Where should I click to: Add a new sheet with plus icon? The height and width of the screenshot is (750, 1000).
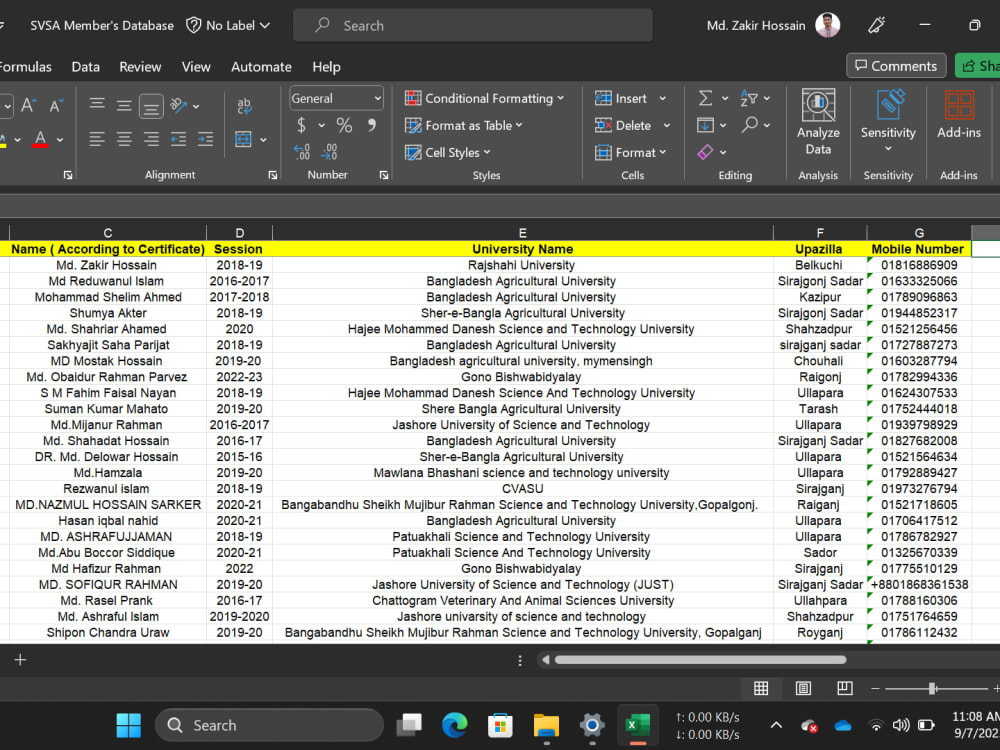20,660
